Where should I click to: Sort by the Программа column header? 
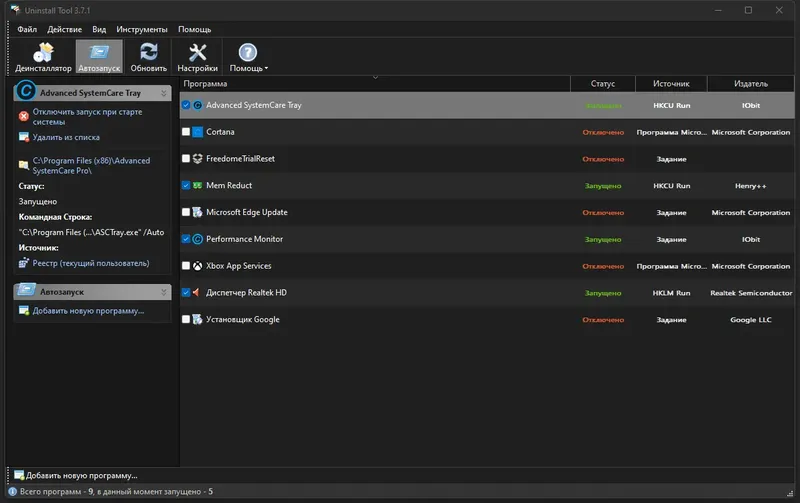pyautogui.click(x=374, y=84)
